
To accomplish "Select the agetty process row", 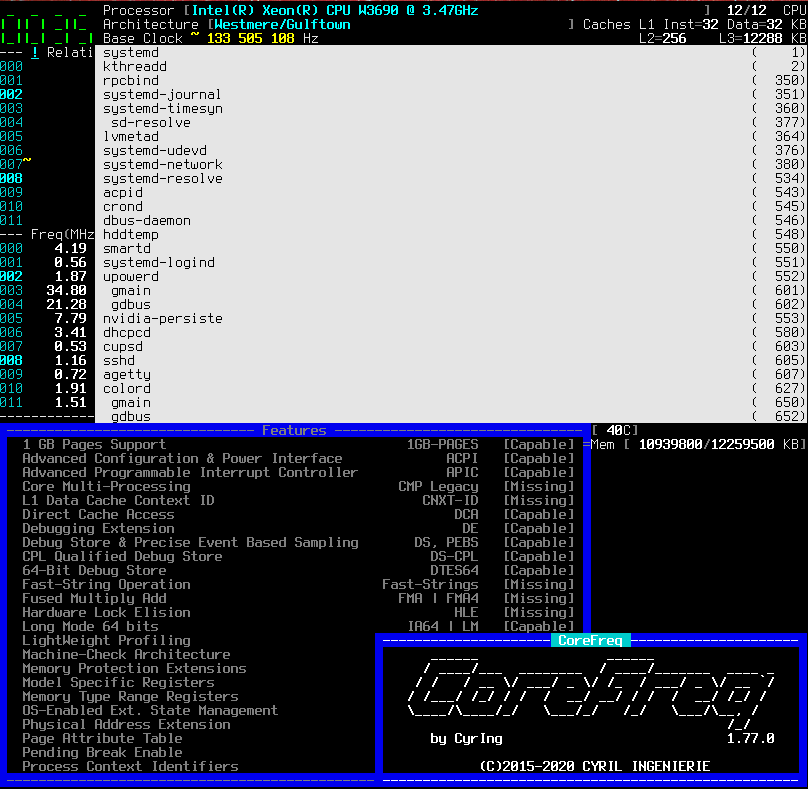I will pyautogui.click(x=451, y=374).
